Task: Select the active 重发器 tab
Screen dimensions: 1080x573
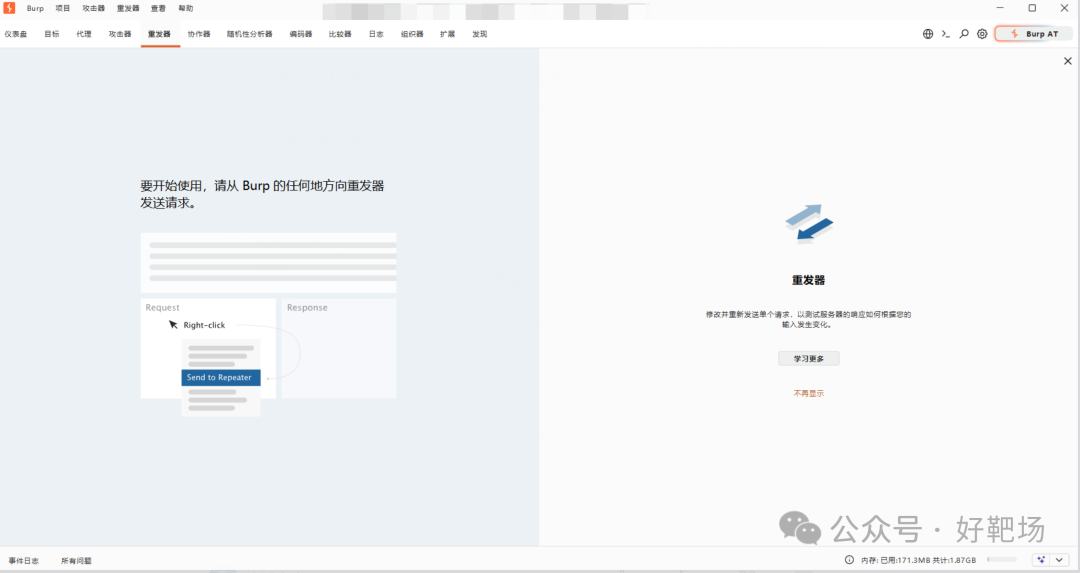Action: pyautogui.click(x=159, y=34)
